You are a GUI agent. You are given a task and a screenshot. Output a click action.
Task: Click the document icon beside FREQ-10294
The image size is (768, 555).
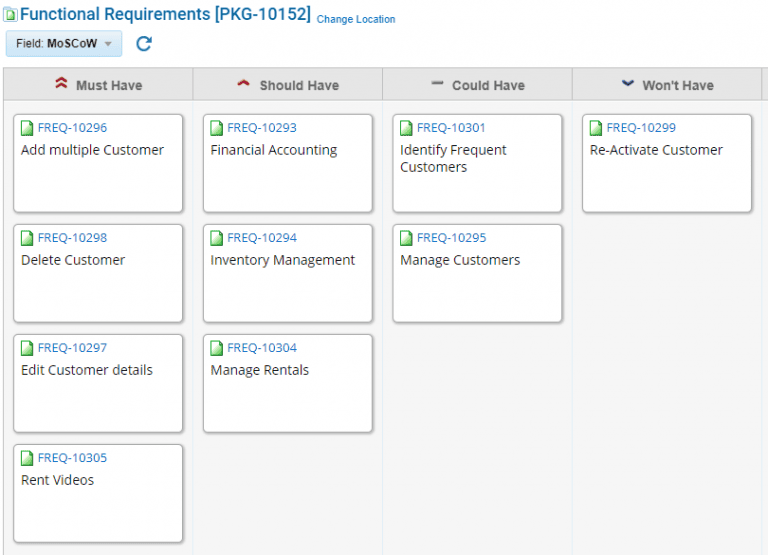(x=216, y=238)
